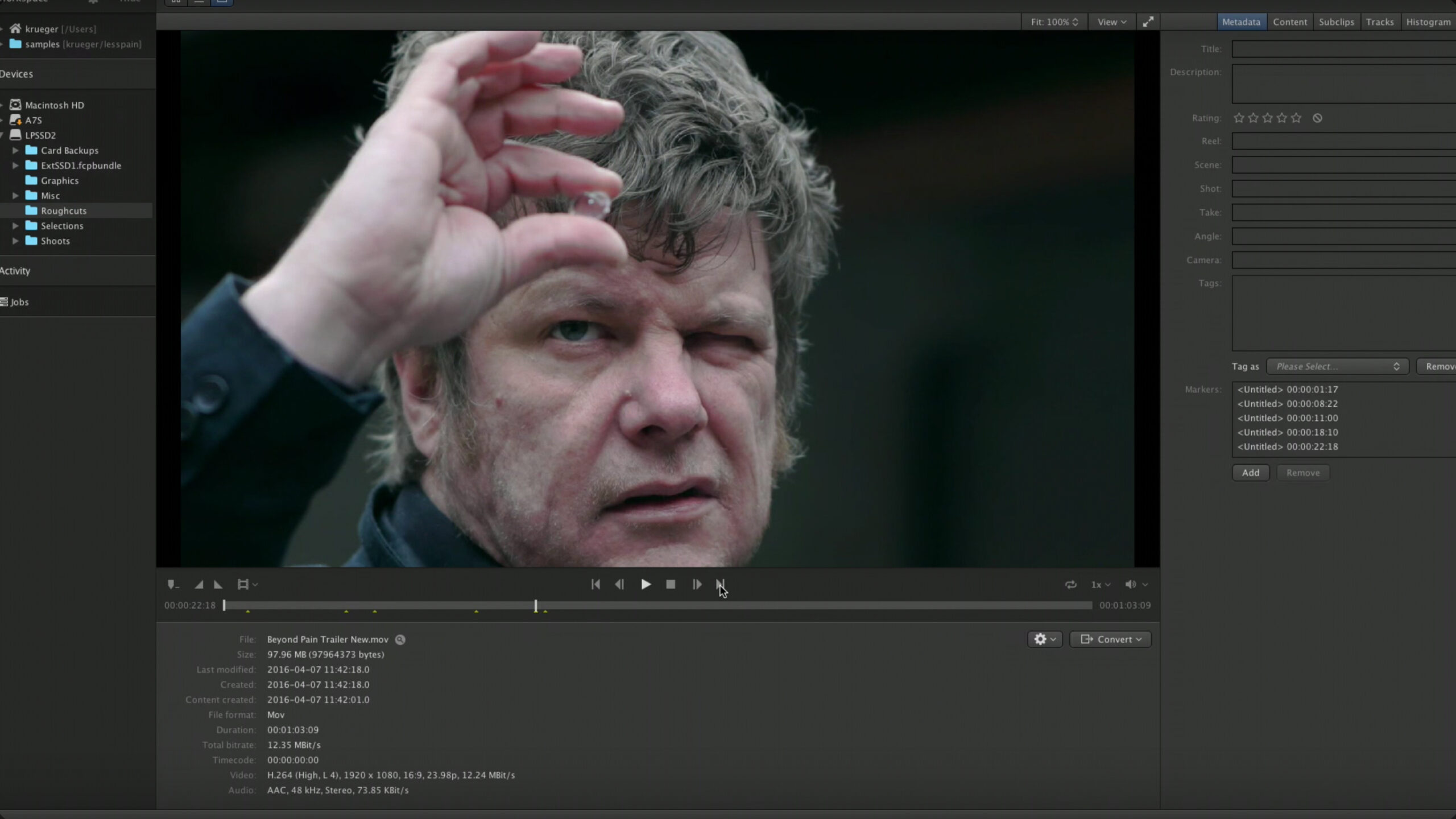Expand the Shoots folder
The height and width of the screenshot is (819, 1456).
[x=15, y=241]
